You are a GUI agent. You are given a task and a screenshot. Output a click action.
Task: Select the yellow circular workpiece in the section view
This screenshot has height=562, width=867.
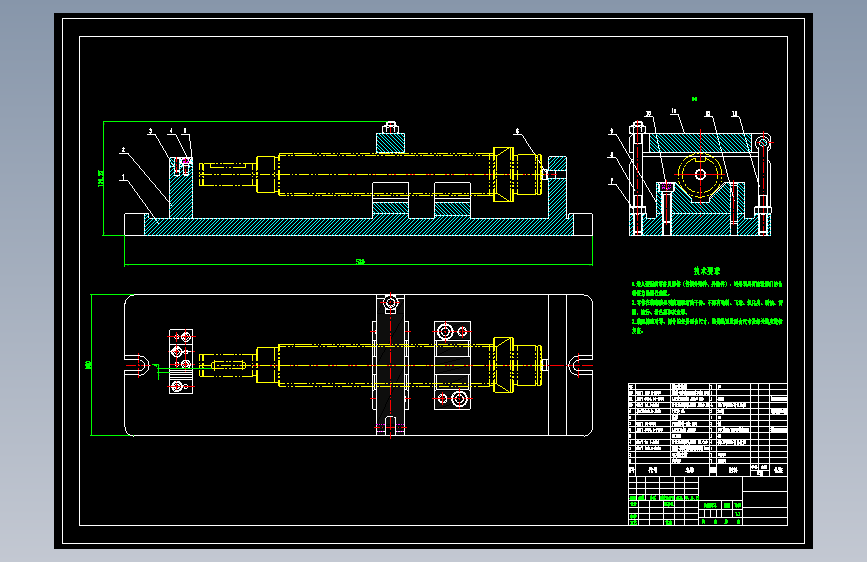coord(700,175)
